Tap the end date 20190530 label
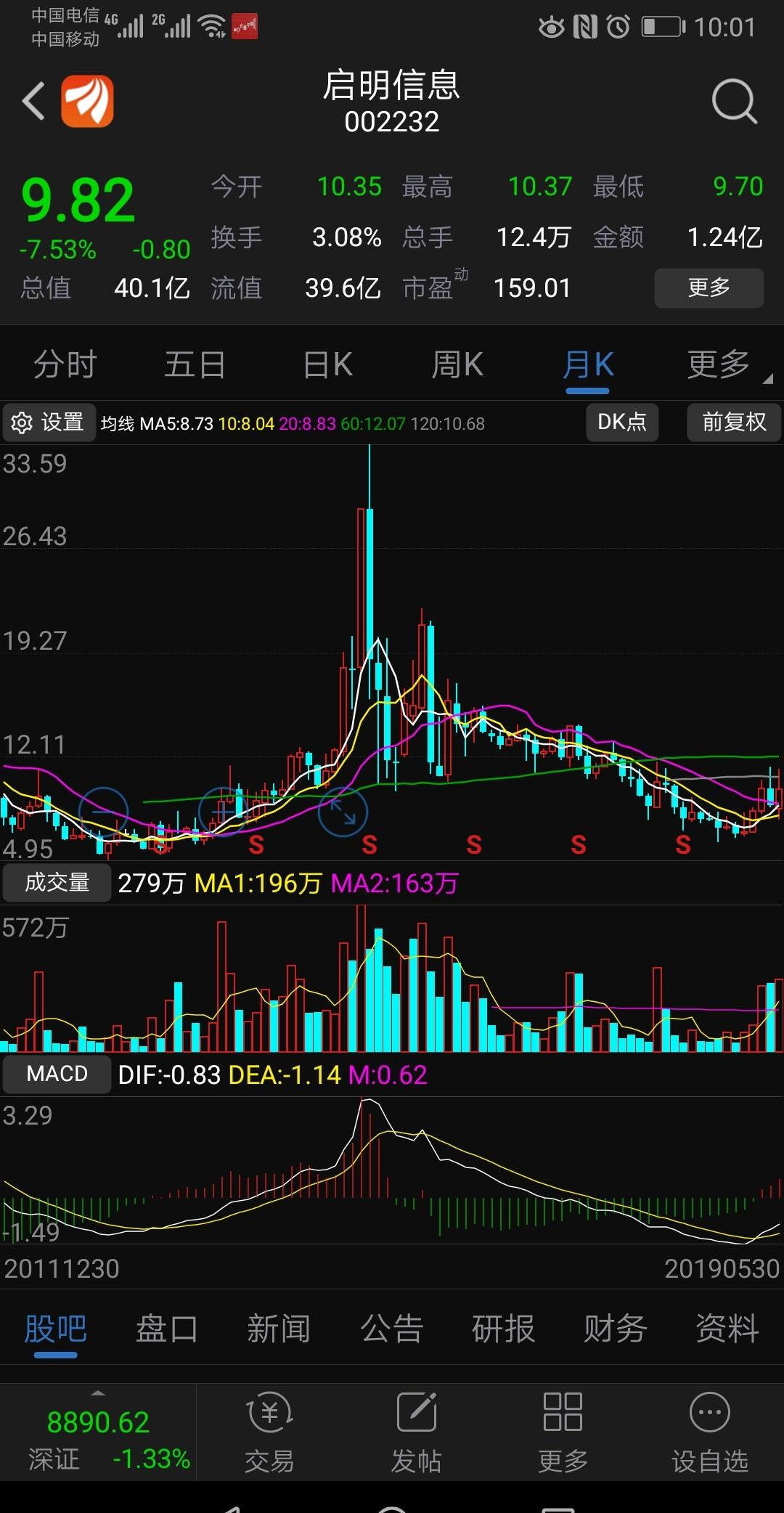Viewport: 784px width, 1513px height. pos(722,1268)
